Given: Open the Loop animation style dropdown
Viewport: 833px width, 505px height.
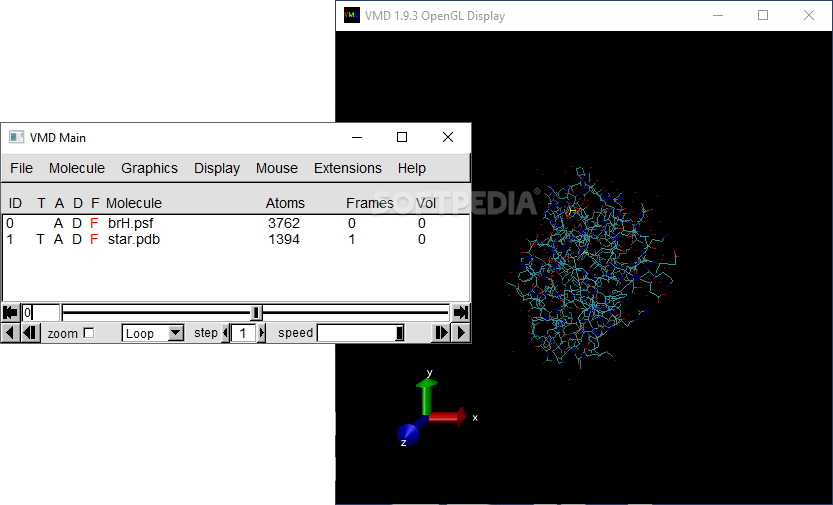Looking at the screenshot, I should point(175,333).
